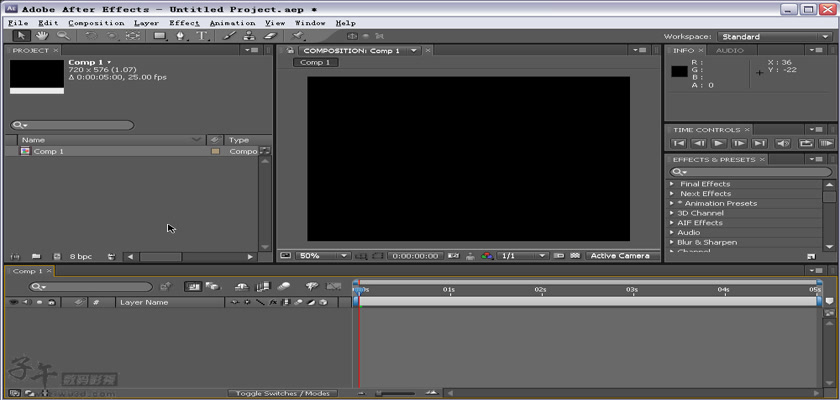This screenshot has height=400, width=840.
Task: Select the Type text tool
Action: click(x=202, y=36)
